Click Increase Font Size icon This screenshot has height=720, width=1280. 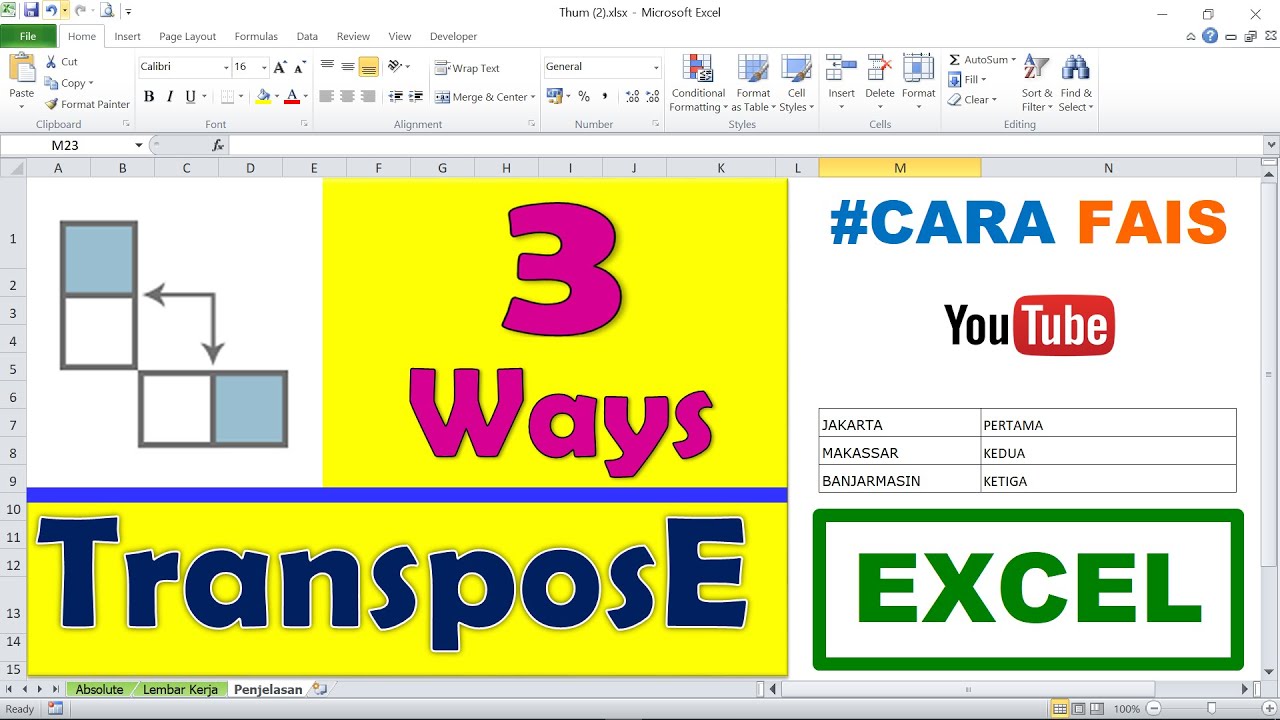281,67
